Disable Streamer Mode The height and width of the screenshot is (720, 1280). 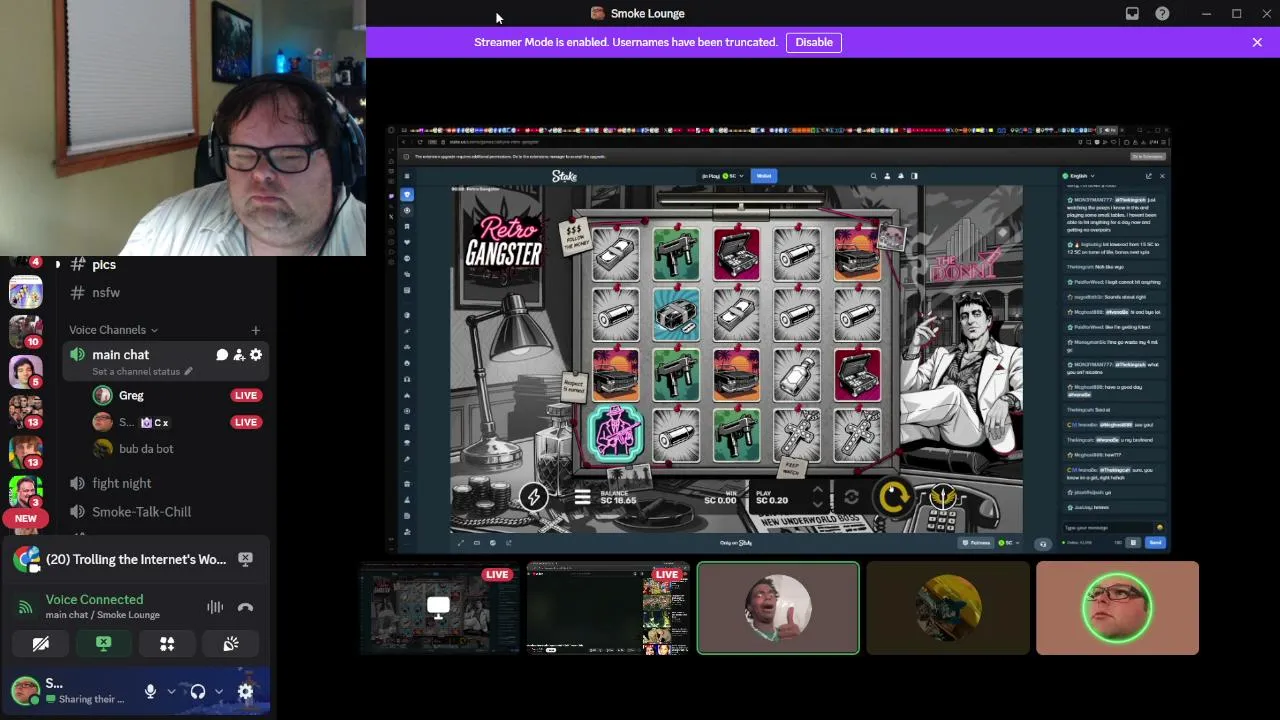(814, 42)
